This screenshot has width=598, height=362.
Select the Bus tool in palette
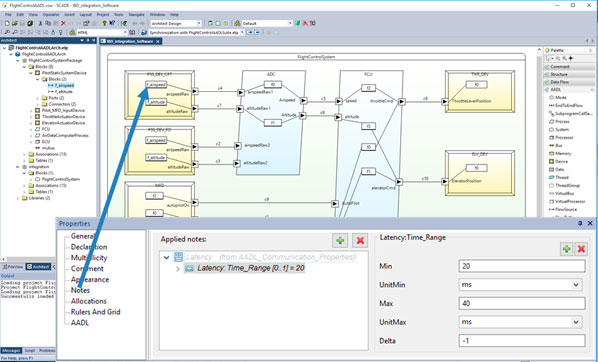(556, 145)
